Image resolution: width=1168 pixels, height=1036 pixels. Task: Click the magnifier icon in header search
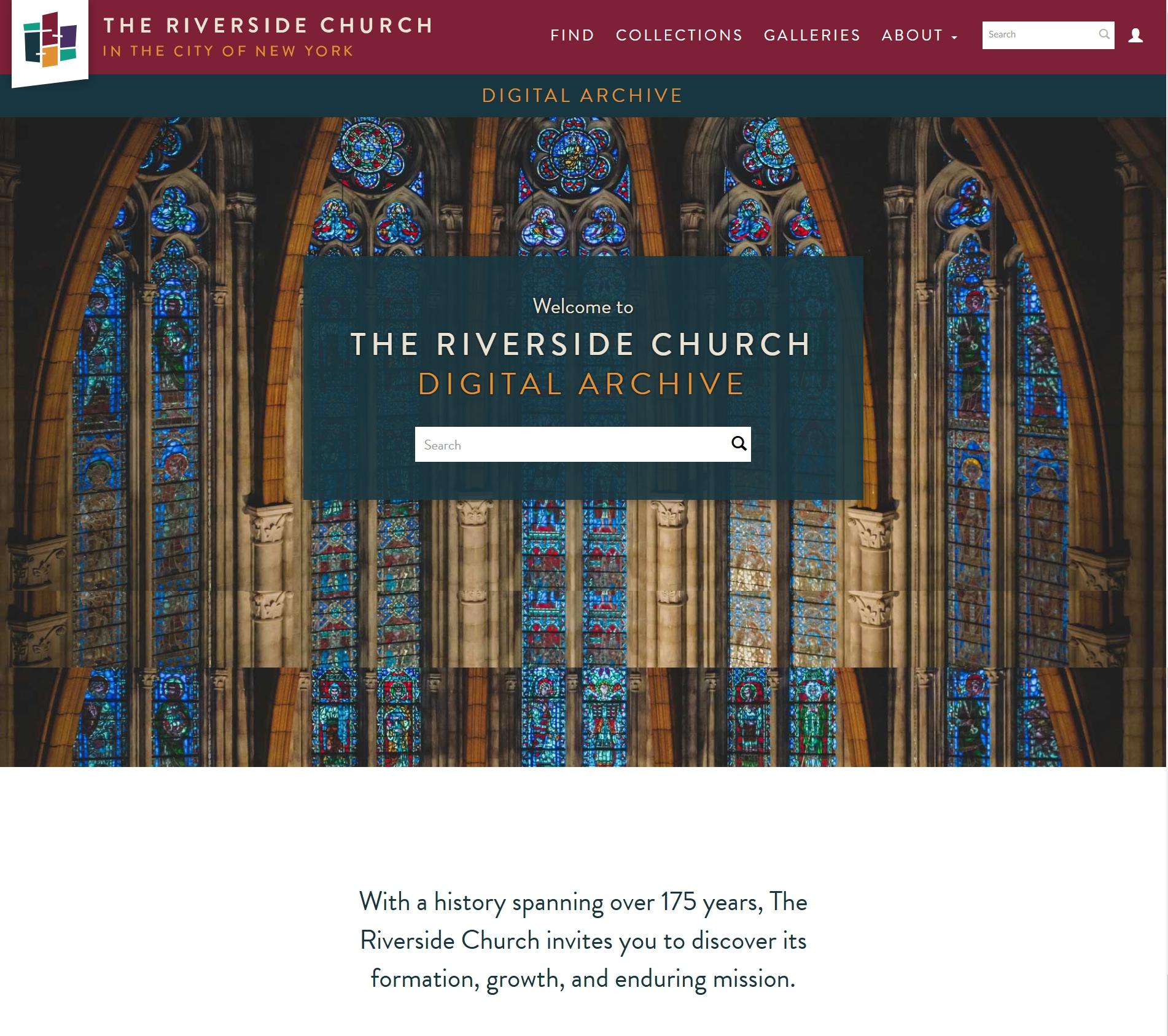coord(1104,34)
